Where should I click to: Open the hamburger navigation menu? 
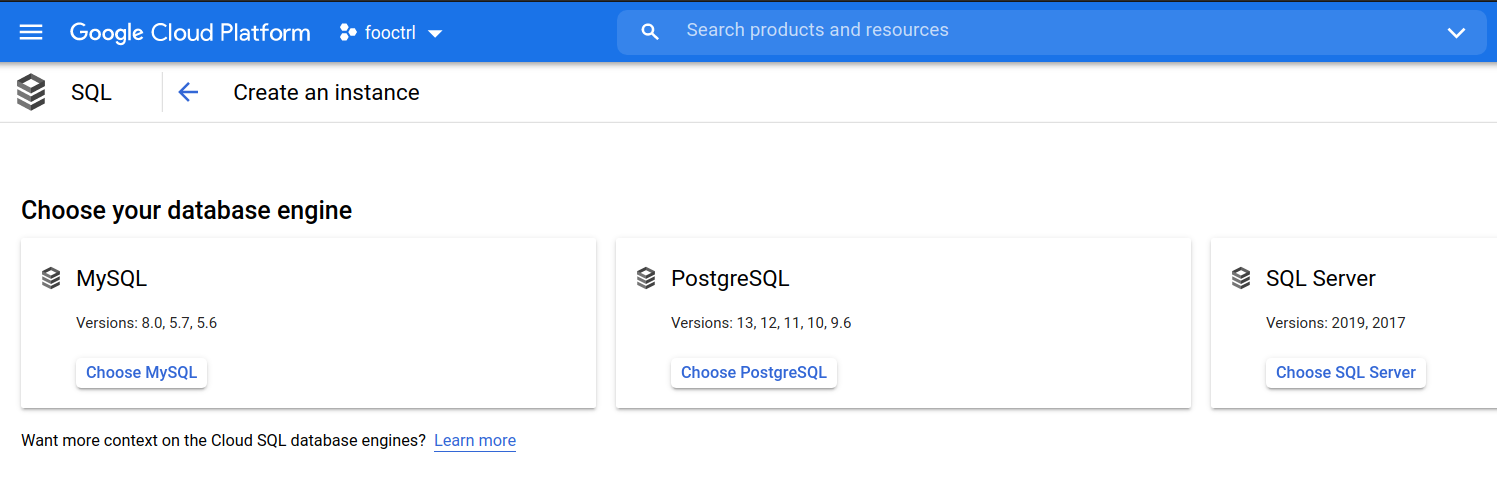coord(31,32)
